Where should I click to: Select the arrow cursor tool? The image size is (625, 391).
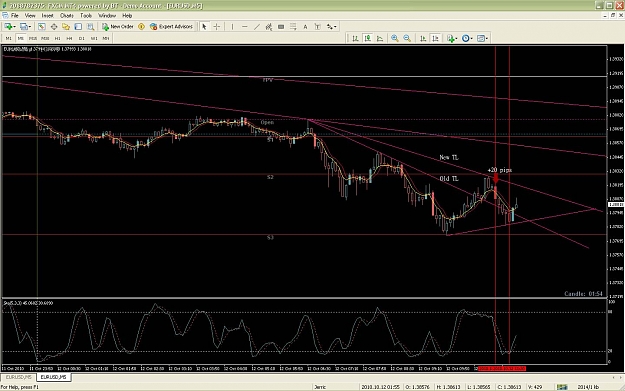[204, 27]
